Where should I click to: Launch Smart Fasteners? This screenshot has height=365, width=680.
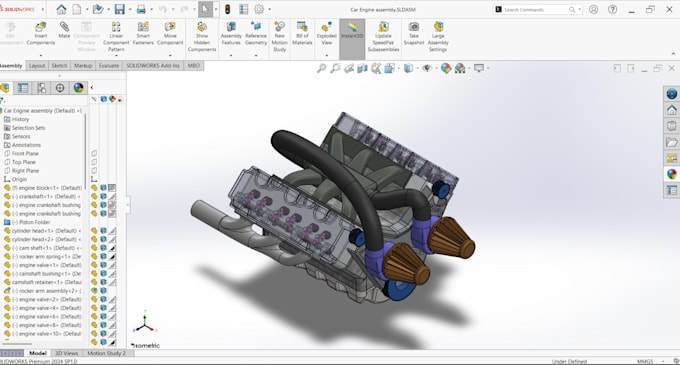click(143, 34)
